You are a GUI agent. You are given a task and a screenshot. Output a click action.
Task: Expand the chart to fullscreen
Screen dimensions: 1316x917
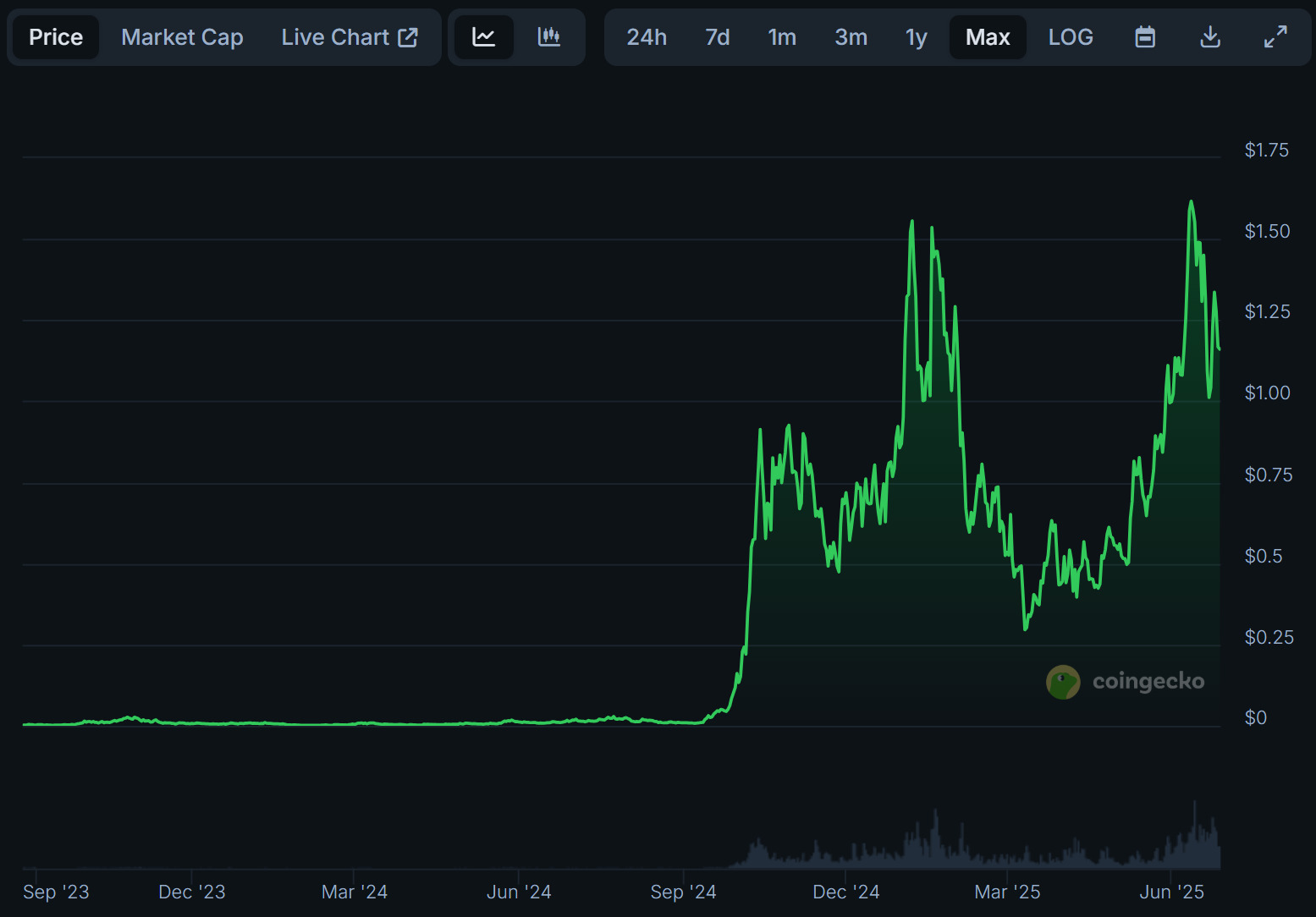1275,37
